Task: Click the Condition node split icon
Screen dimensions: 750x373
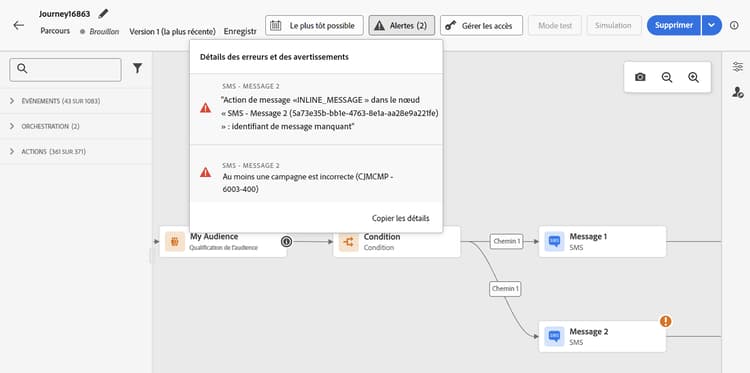Action: pyautogui.click(x=349, y=242)
